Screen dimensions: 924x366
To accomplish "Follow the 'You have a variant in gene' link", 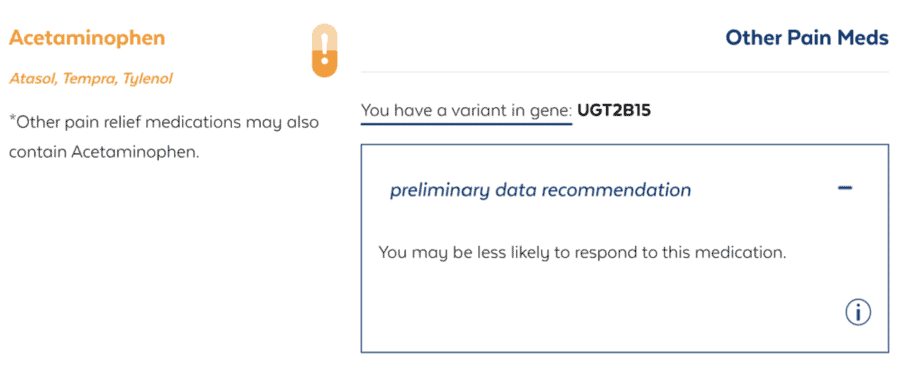I will pyautogui.click(x=466, y=110).
